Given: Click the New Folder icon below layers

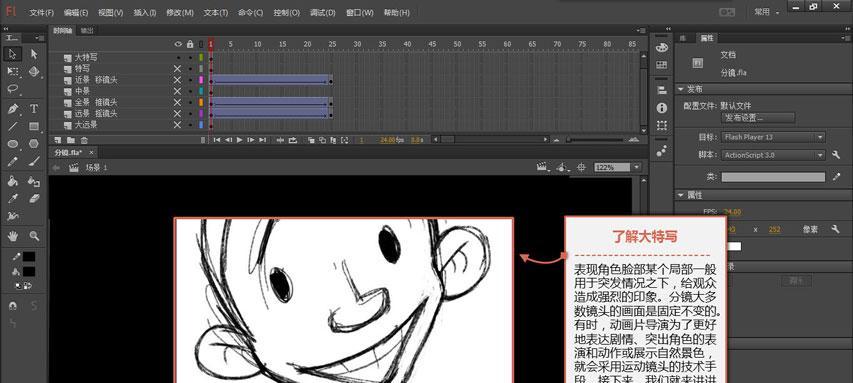Looking at the screenshot, I should (71, 140).
